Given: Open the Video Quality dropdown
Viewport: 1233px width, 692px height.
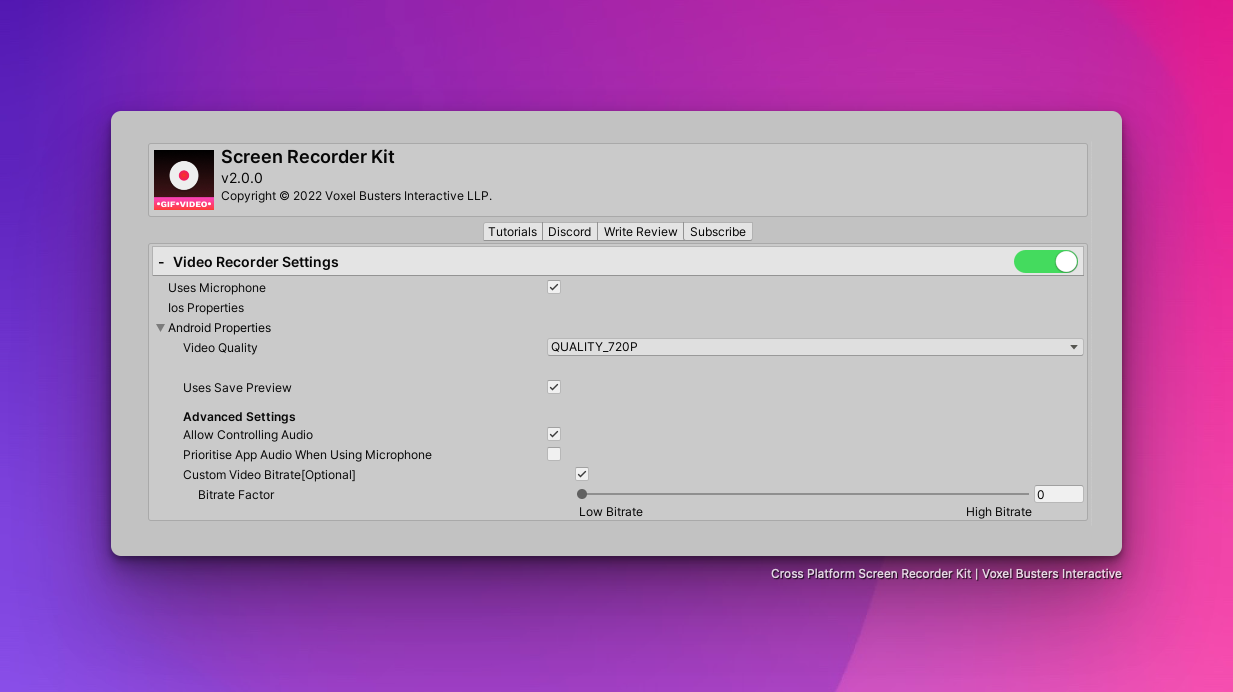Looking at the screenshot, I should pos(815,347).
